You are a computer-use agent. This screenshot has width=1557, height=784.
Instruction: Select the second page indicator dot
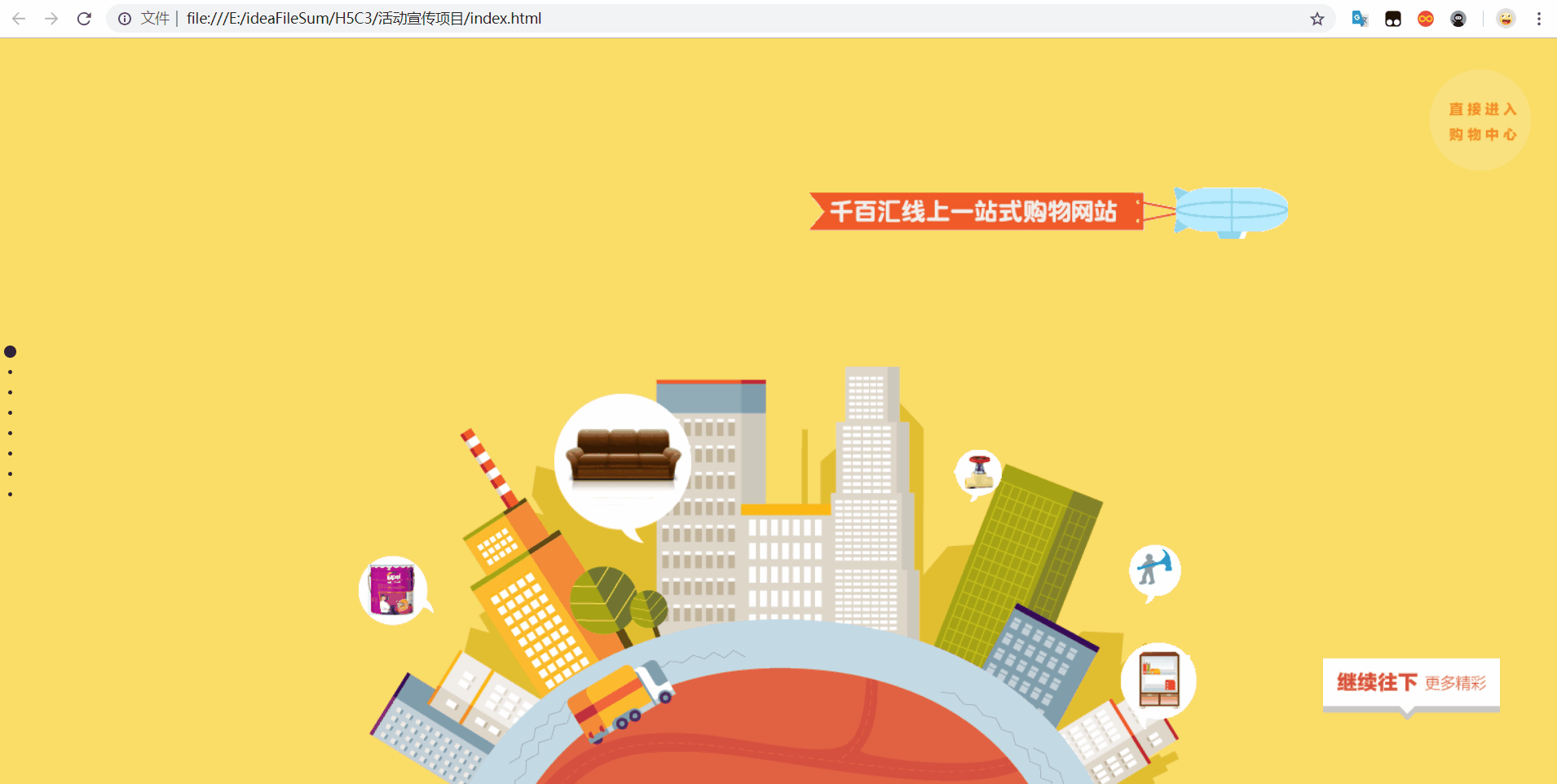[x=10, y=372]
